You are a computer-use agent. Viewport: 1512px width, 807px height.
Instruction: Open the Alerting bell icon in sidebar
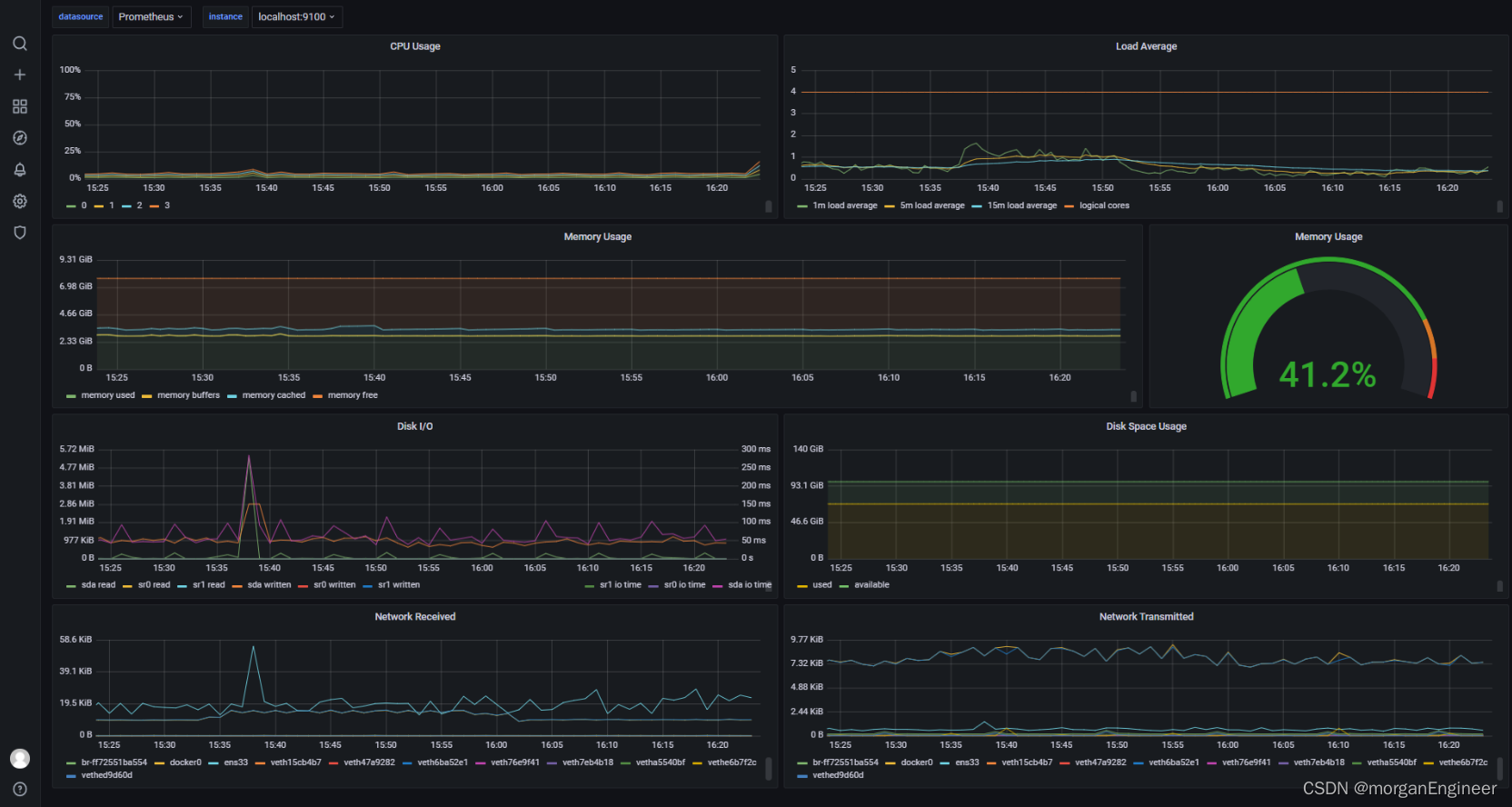(x=20, y=170)
